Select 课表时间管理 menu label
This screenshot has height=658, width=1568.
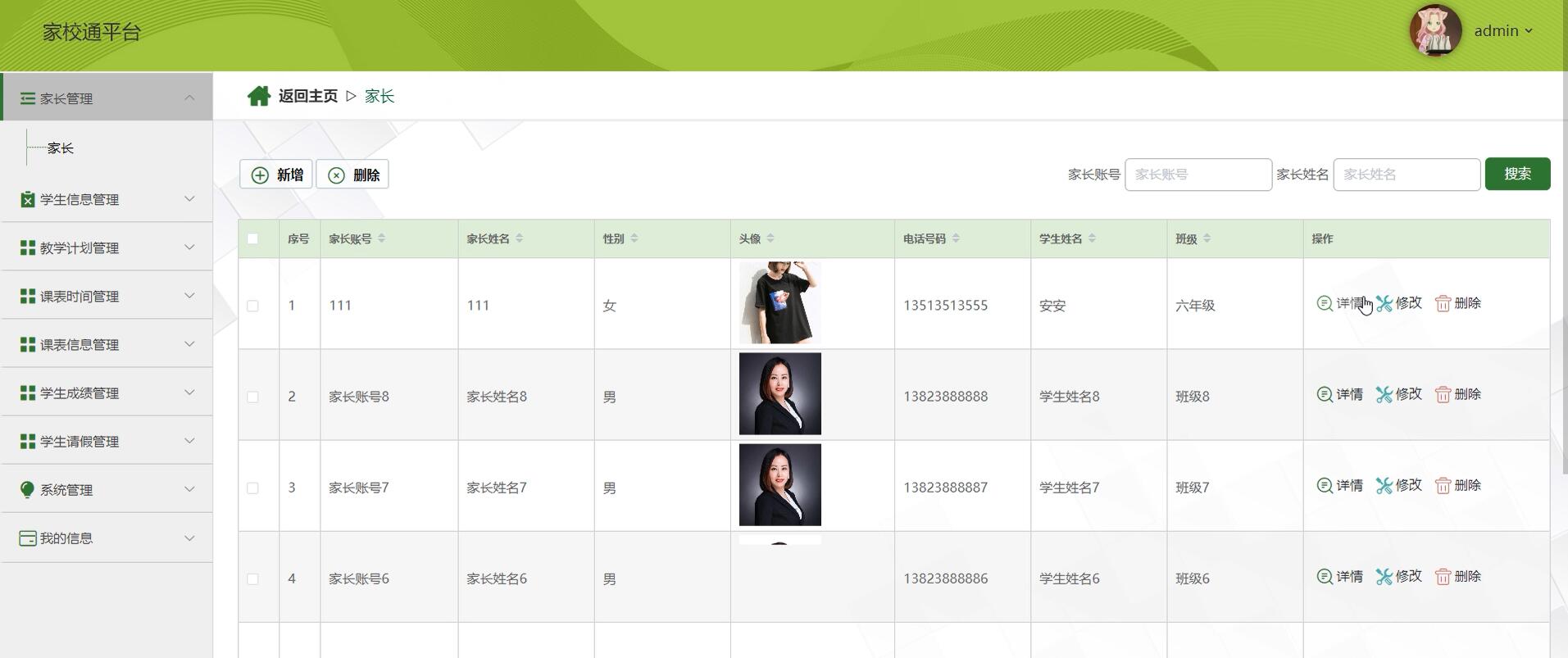pyautogui.click(x=80, y=296)
